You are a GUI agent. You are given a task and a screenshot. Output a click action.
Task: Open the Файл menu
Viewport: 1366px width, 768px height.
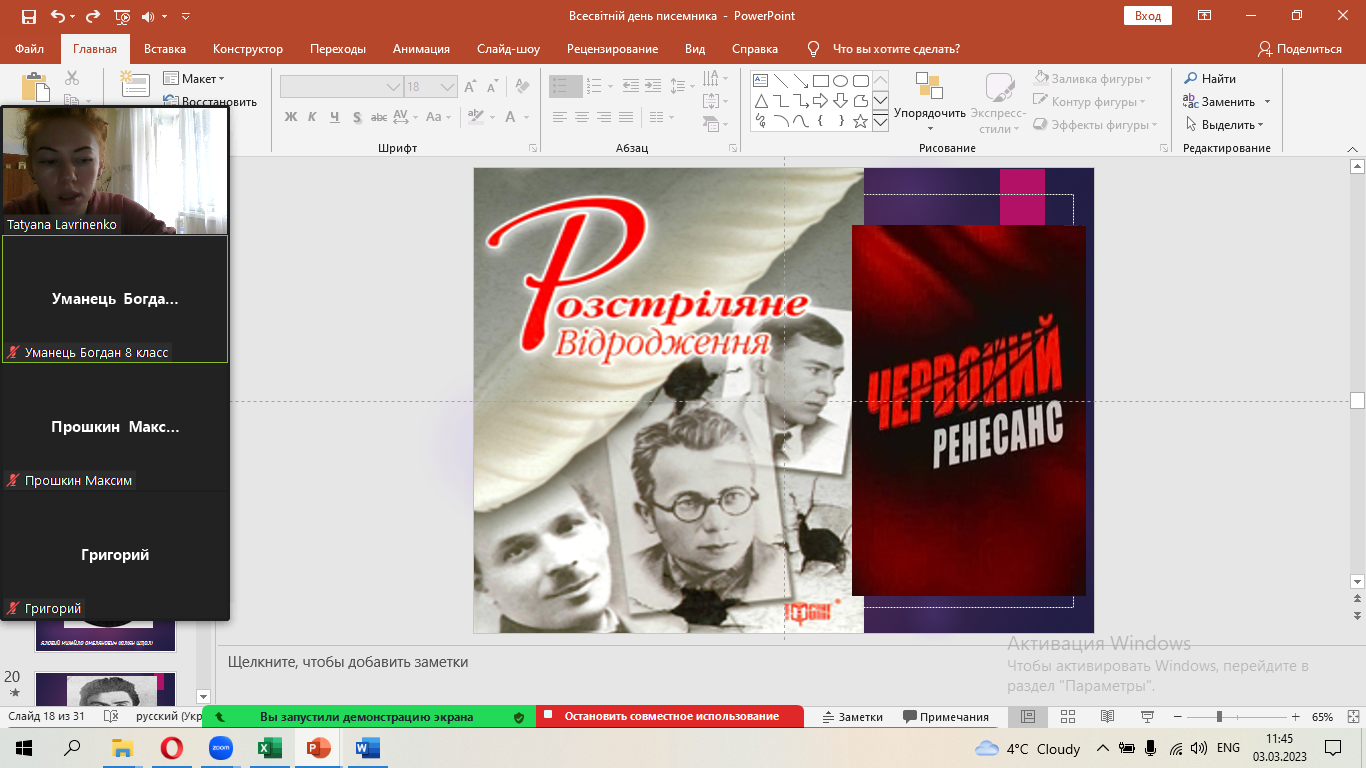point(30,49)
